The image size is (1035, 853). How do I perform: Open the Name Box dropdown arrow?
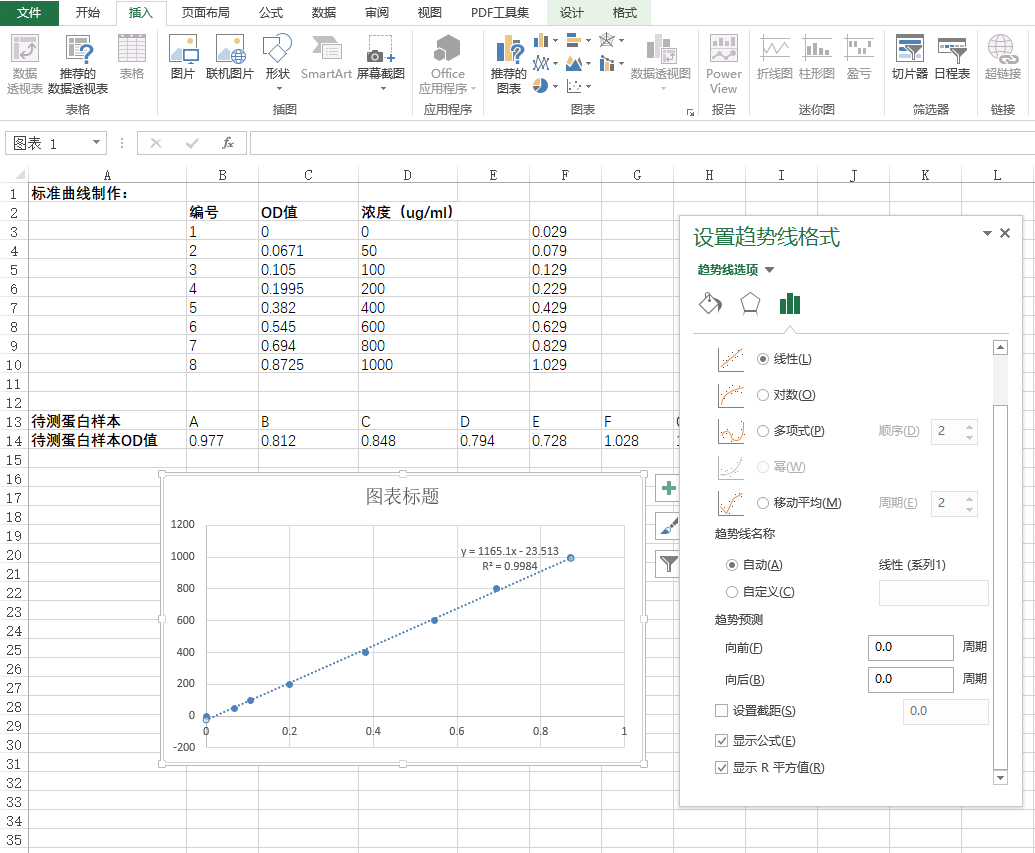pos(97,143)
